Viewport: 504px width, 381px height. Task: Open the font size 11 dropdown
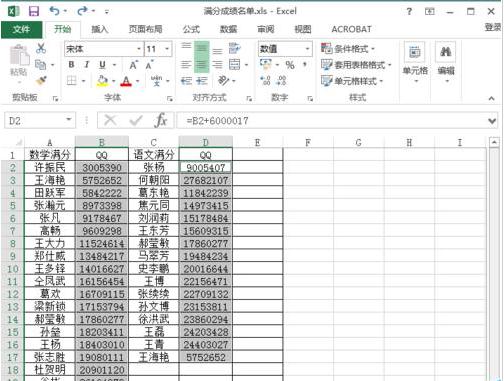[x=167, y=49]
